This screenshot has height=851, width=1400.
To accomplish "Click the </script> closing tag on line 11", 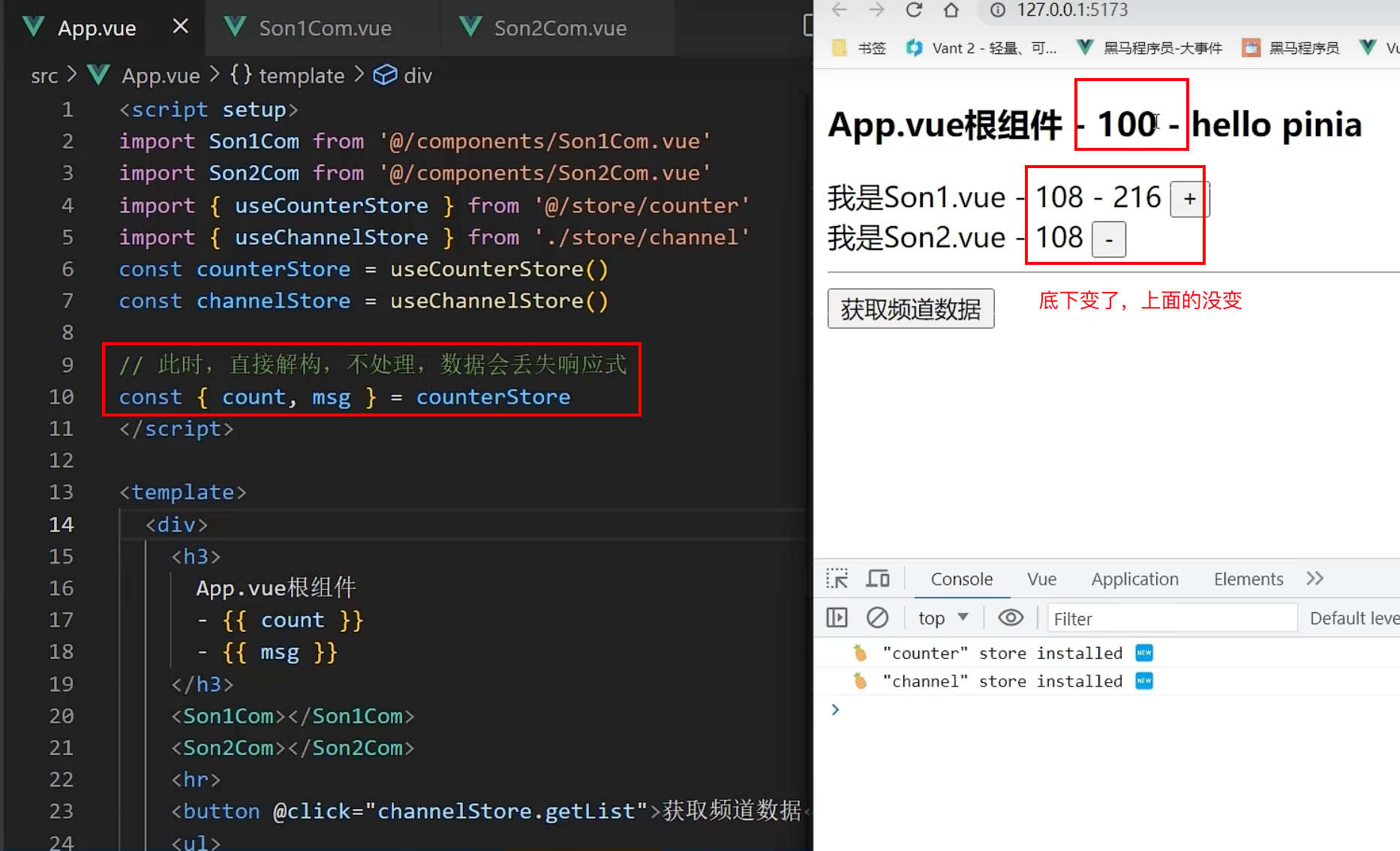I will 176,429.
